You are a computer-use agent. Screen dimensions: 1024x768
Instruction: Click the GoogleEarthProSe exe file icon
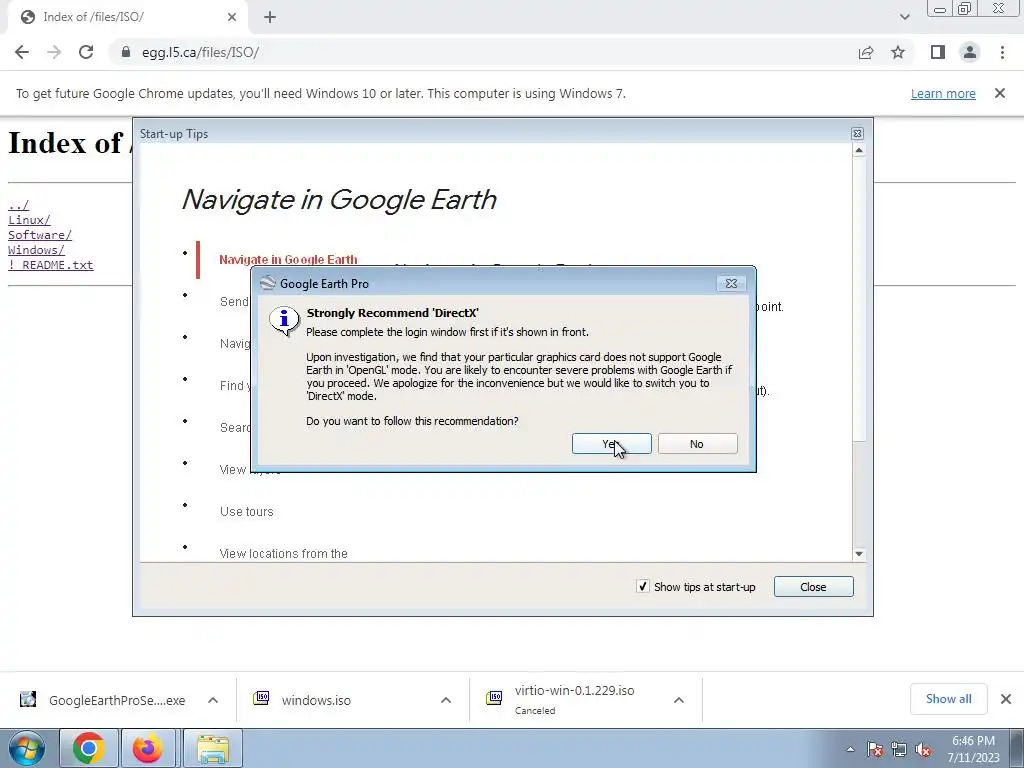pyautogui.click(x=28, y=699)
